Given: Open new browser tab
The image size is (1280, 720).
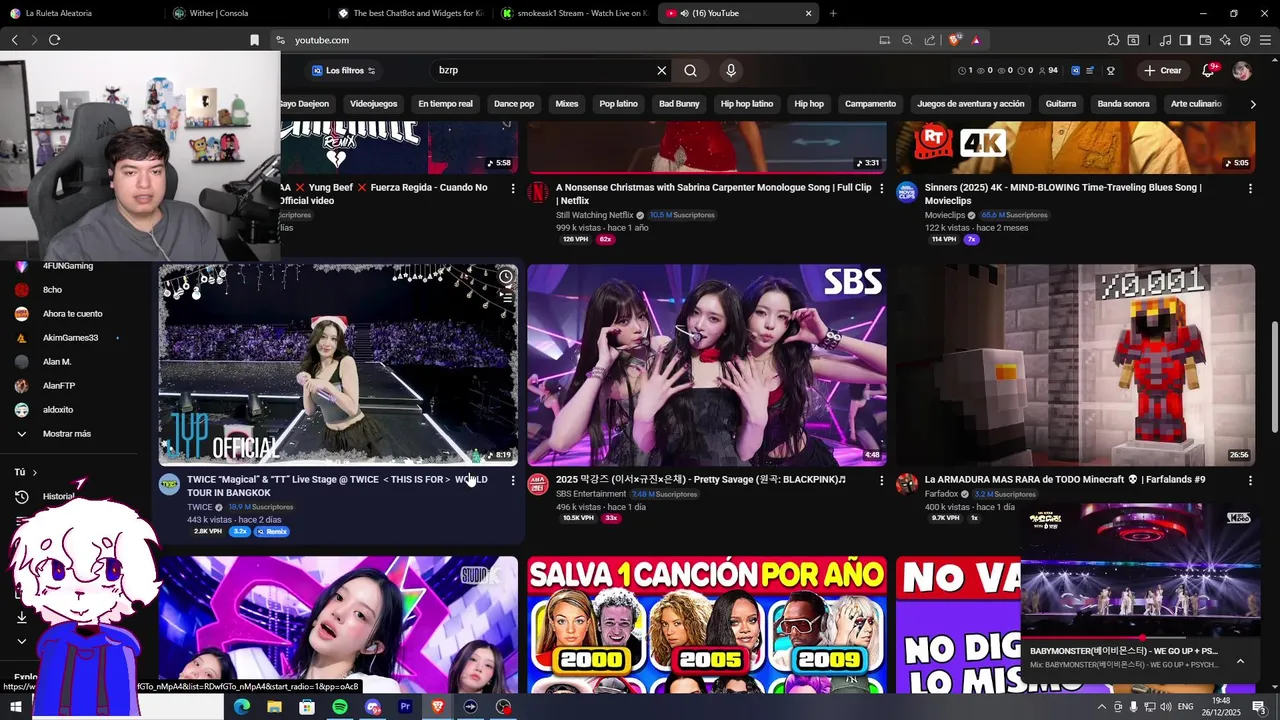Looking at the screenshot, I should (833, 13).
